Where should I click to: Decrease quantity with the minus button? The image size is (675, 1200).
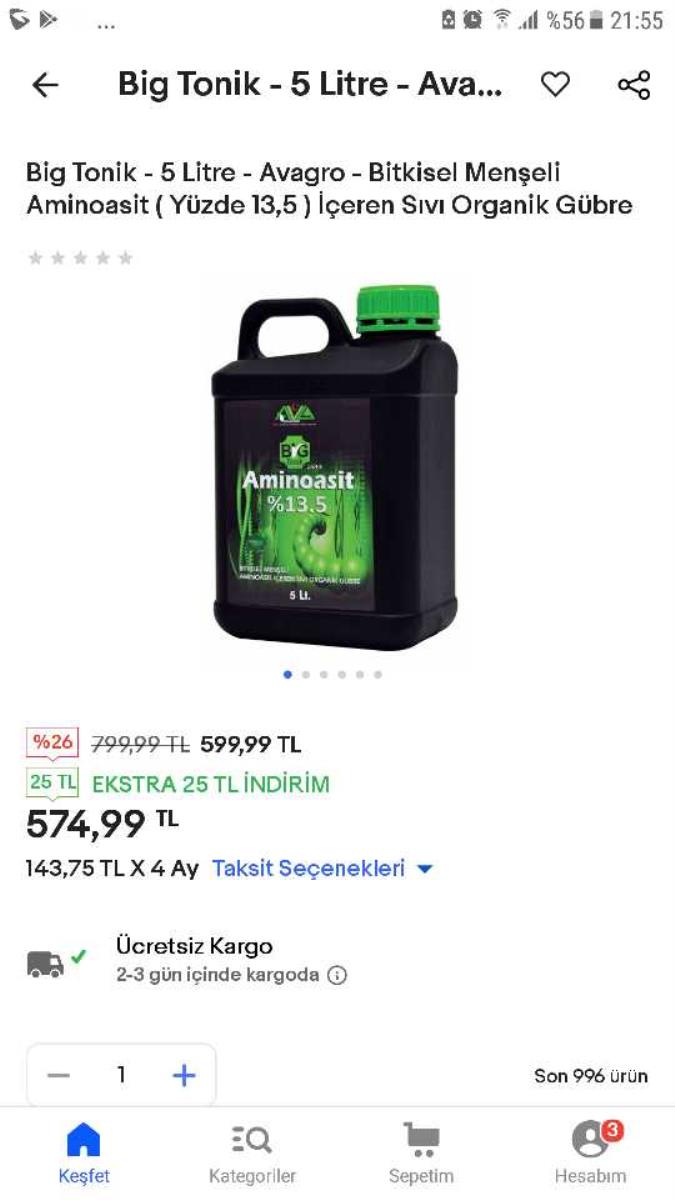[x=59, y=1076]
